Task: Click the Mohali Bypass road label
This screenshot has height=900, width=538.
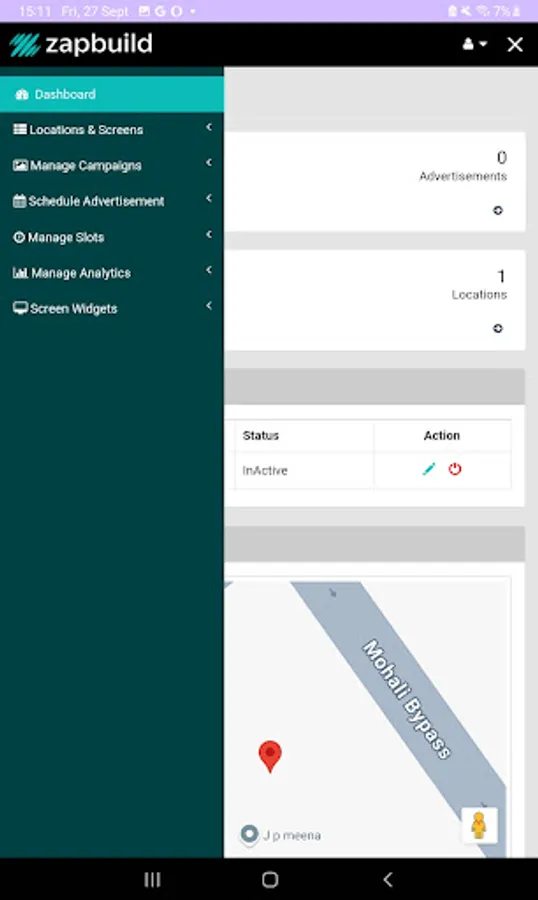Action: coord(407,699)
